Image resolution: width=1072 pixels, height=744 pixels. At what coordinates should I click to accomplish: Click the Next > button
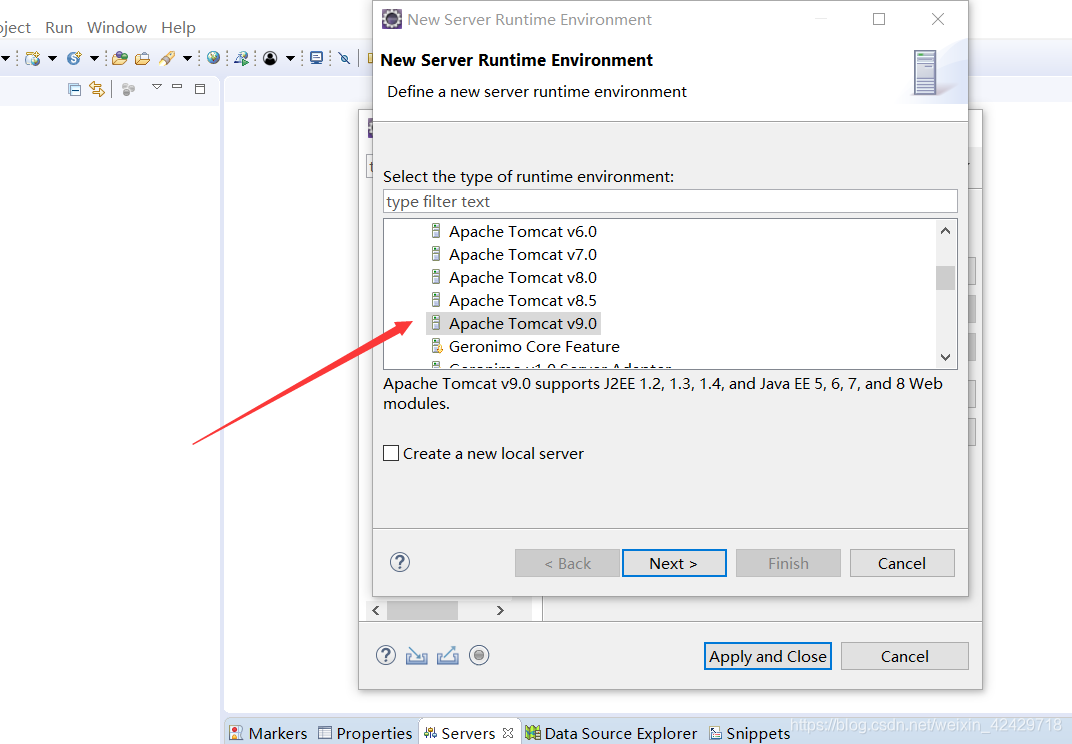tap(674, 563)
